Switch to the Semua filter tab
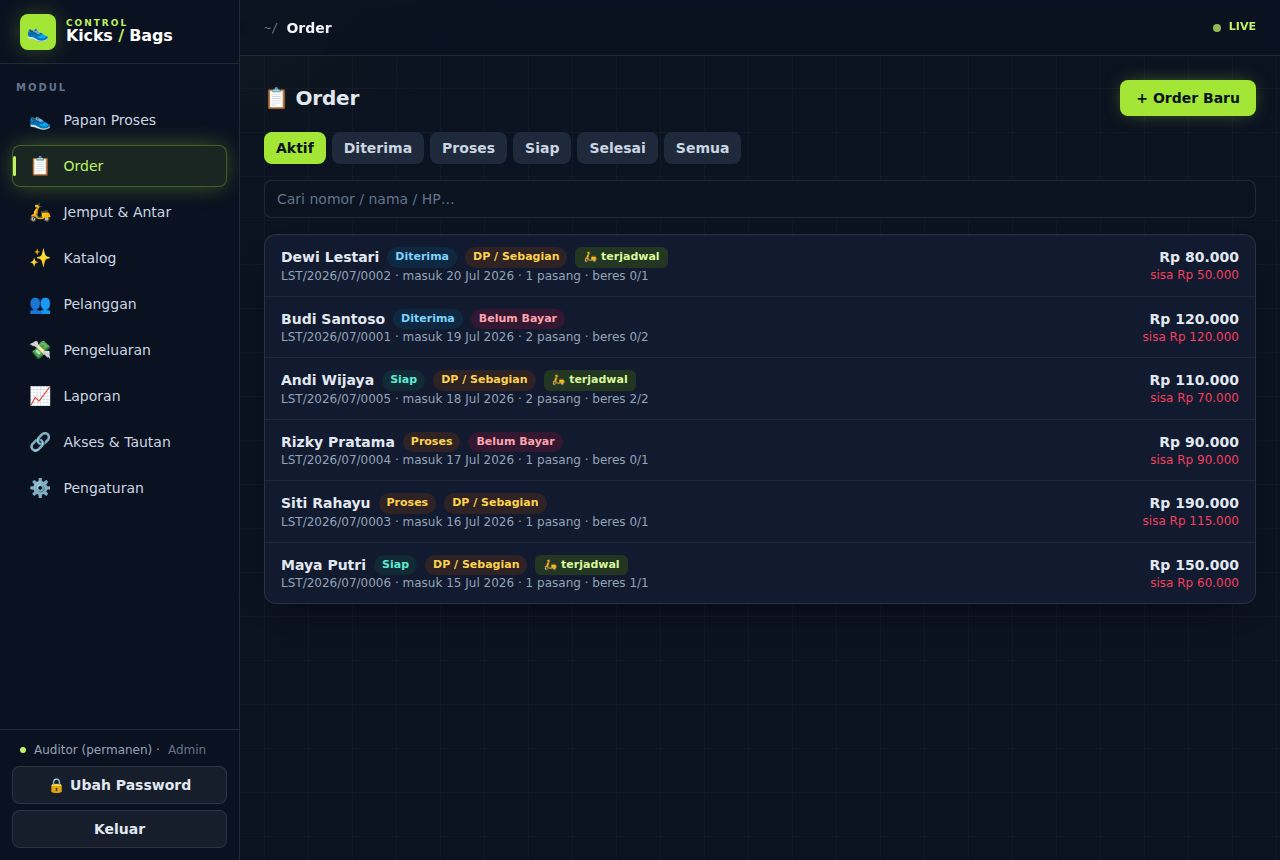The width and height of the screenshot is (1280, 860). (702, 148)
